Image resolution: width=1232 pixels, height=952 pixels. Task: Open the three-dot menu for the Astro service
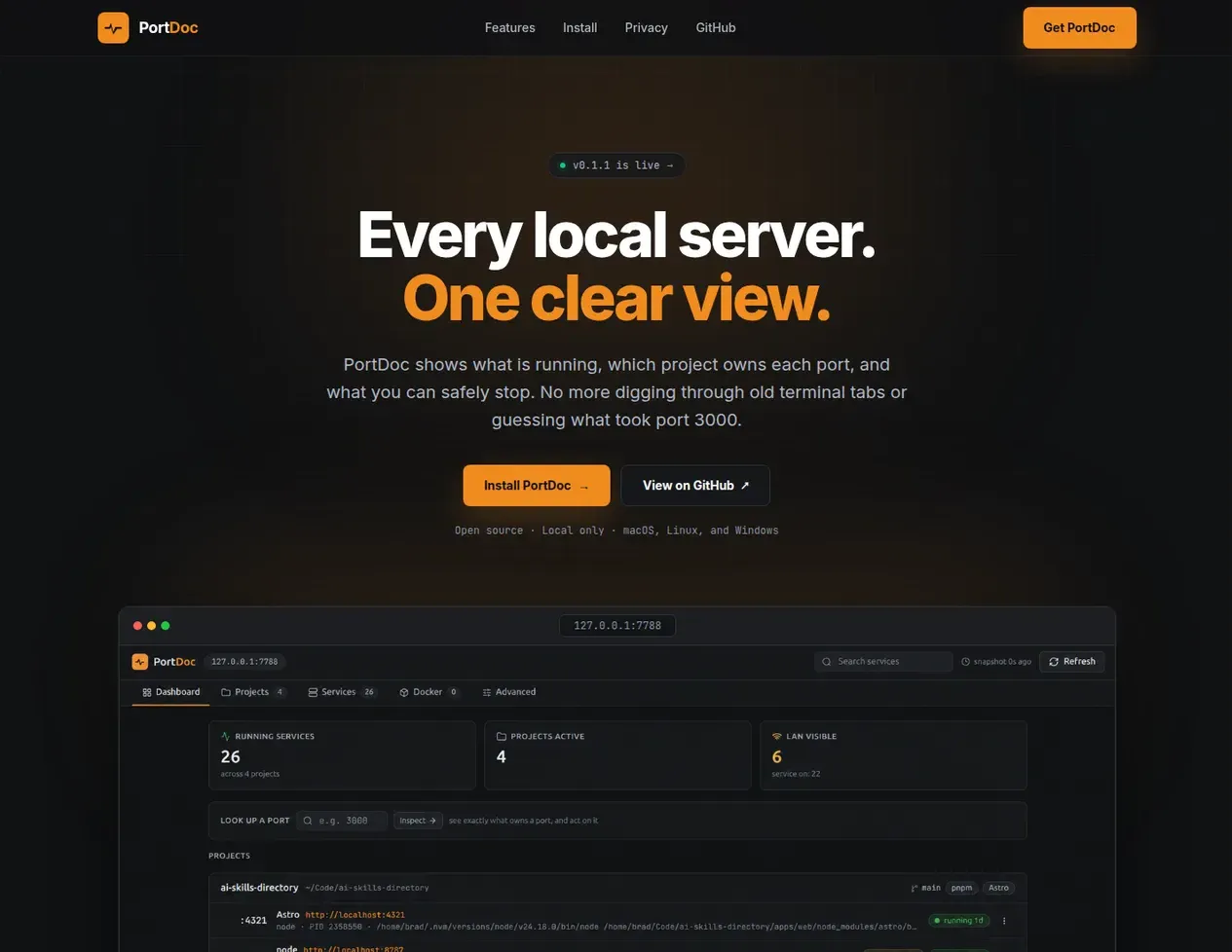click(1004, 921)
